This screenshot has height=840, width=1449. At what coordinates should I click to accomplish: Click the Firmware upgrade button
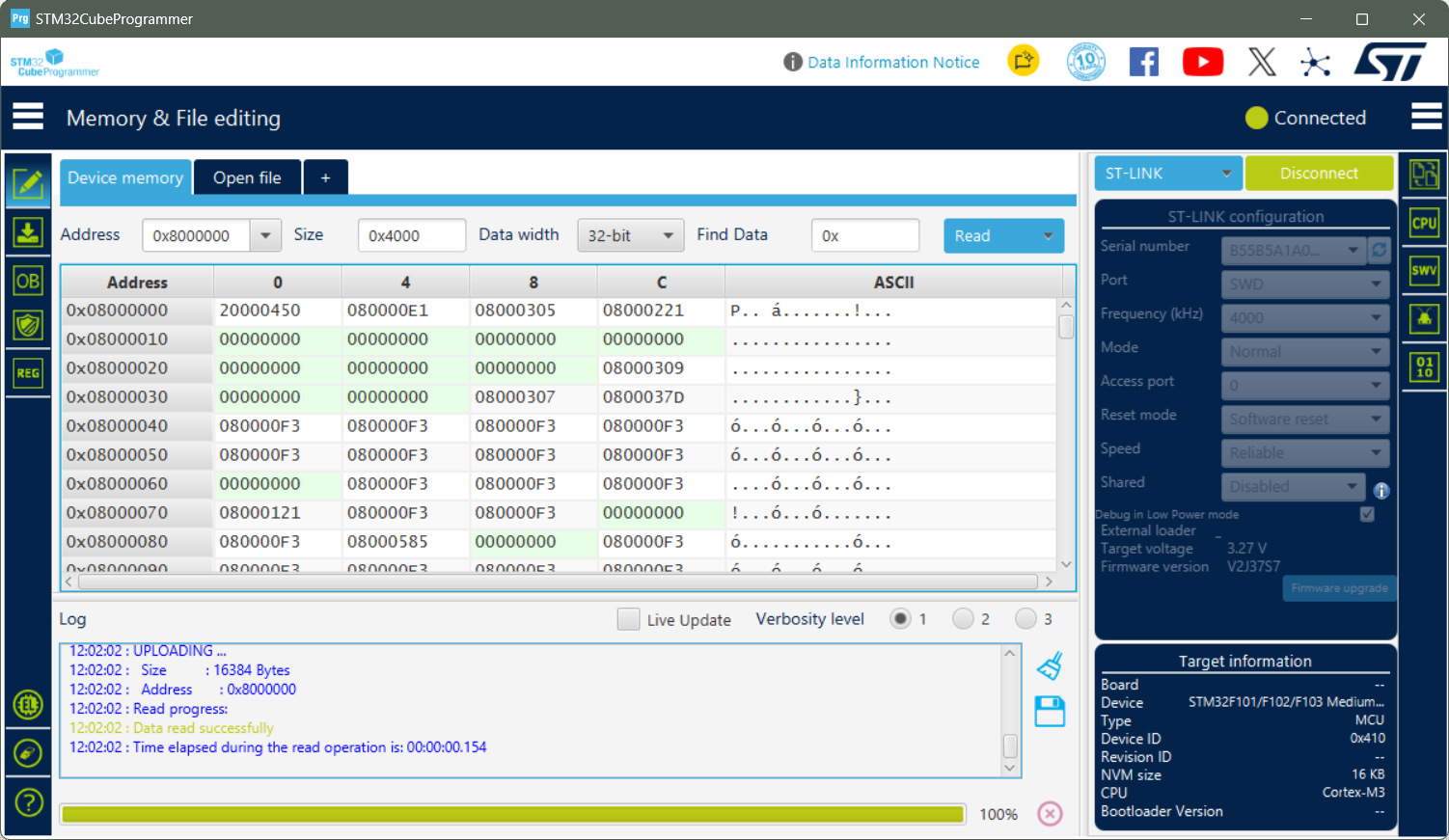coord(1339,588)
